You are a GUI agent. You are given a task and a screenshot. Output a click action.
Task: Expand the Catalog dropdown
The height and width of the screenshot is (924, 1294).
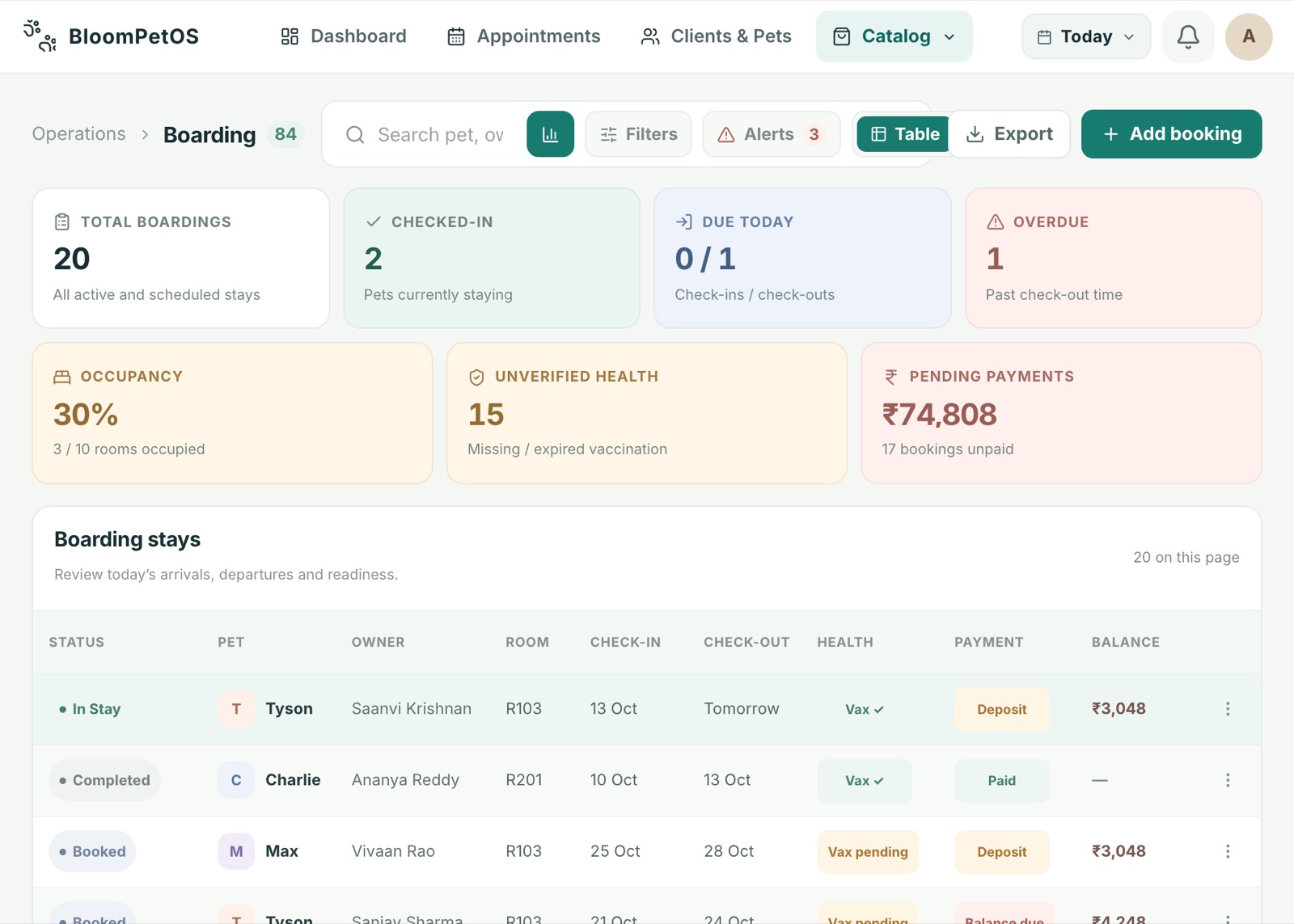[x=894, y=36]
